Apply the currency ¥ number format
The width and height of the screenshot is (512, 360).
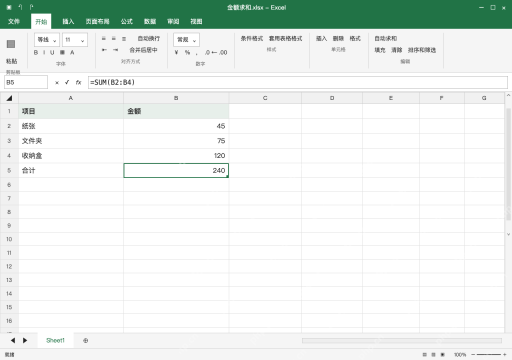click(176, 52)
